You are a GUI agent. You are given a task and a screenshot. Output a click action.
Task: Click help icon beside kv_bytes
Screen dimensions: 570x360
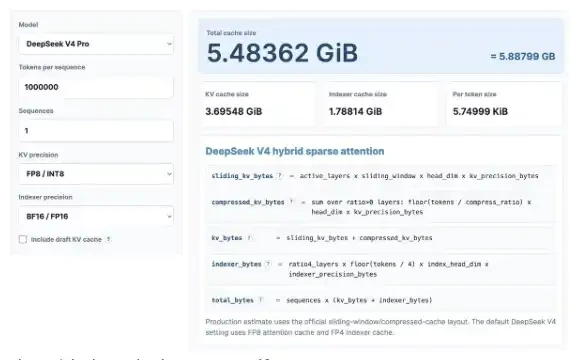tap(249, 238)
